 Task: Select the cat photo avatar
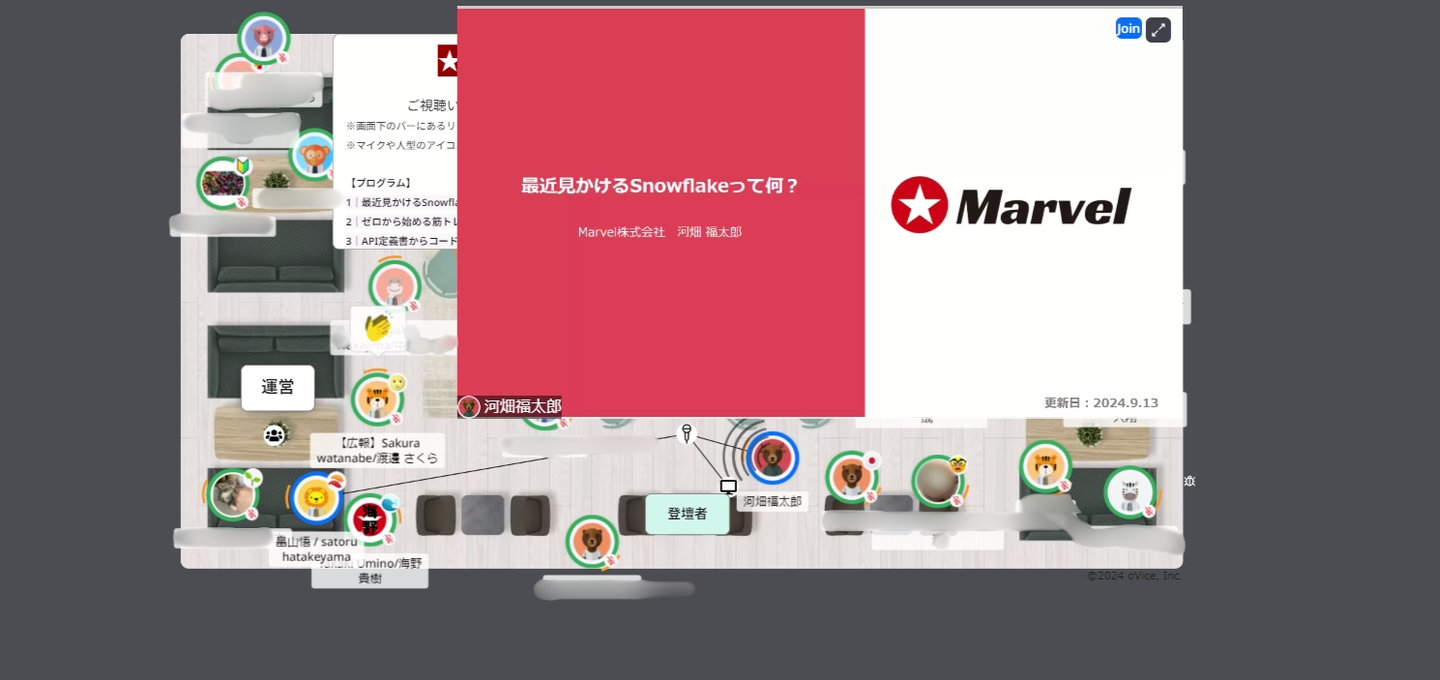(x=233, y=495)
